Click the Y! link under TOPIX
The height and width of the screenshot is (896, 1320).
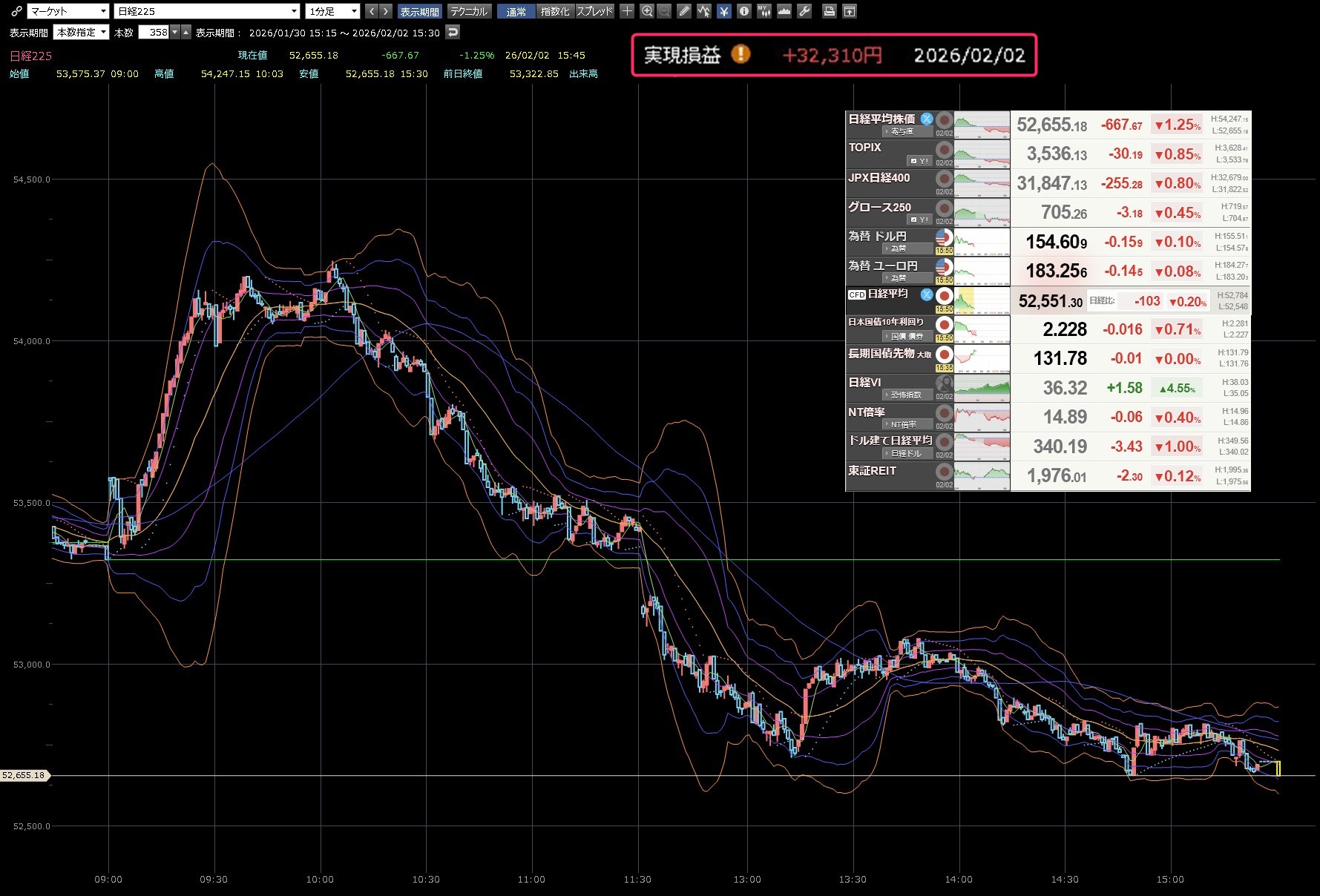[x=920, y=161]
